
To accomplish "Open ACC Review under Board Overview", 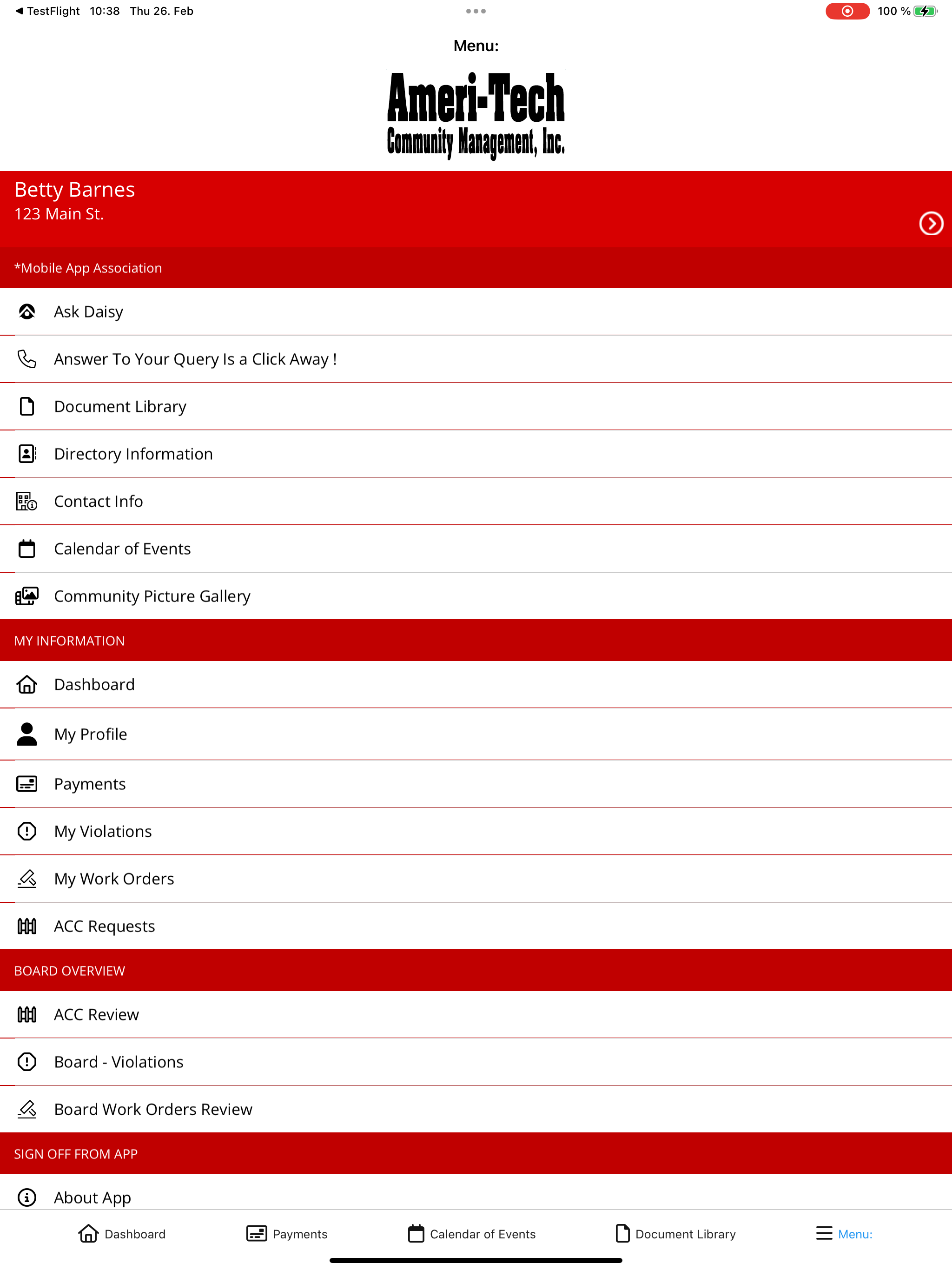I will tap(476, 1014).
